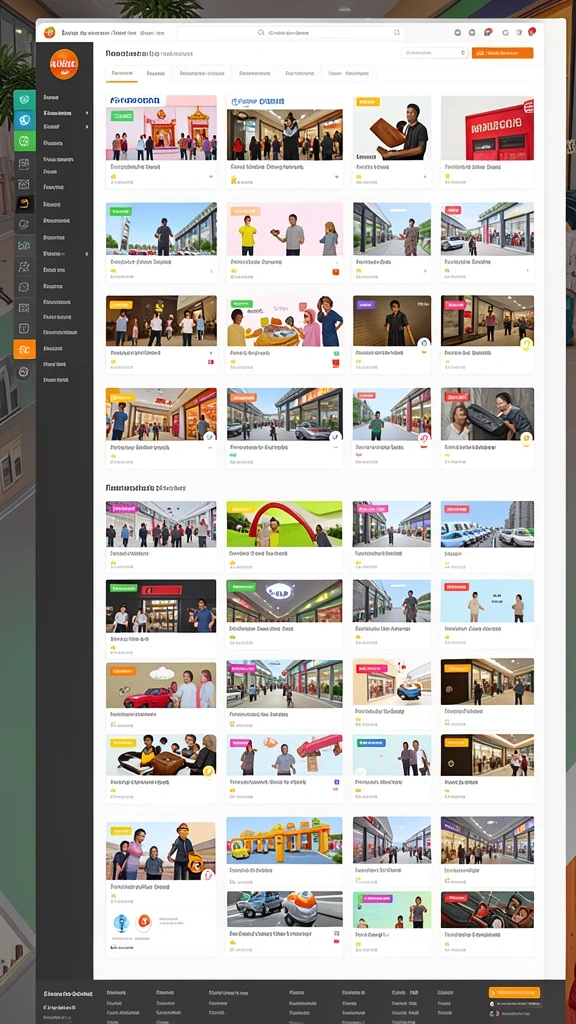Select the orange highlighted sidebar icon
This screenshot has width=576, height=1024.
click(24, 349)
